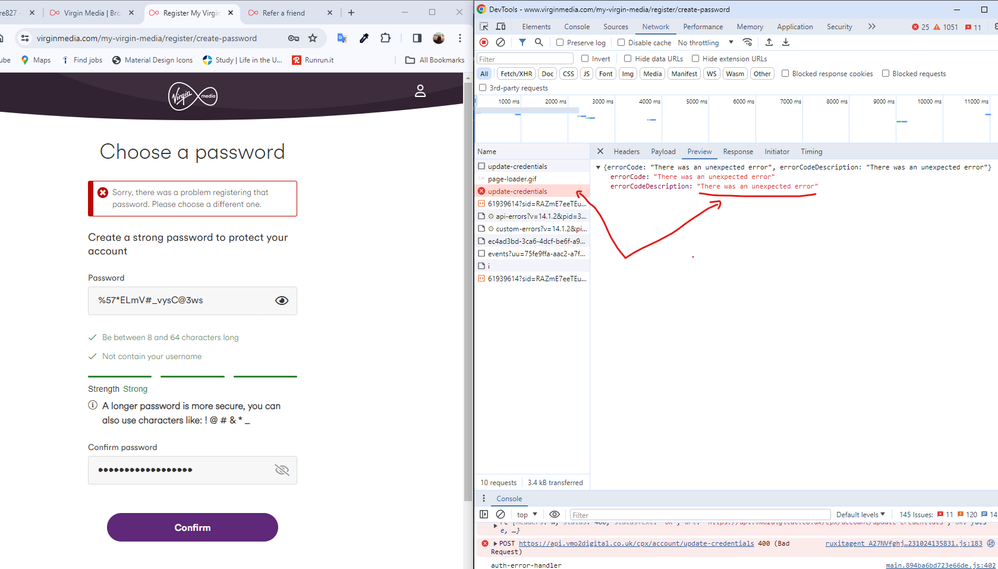Click the purple Confirm button
The image size is (998, 569).
click(192, 527)
